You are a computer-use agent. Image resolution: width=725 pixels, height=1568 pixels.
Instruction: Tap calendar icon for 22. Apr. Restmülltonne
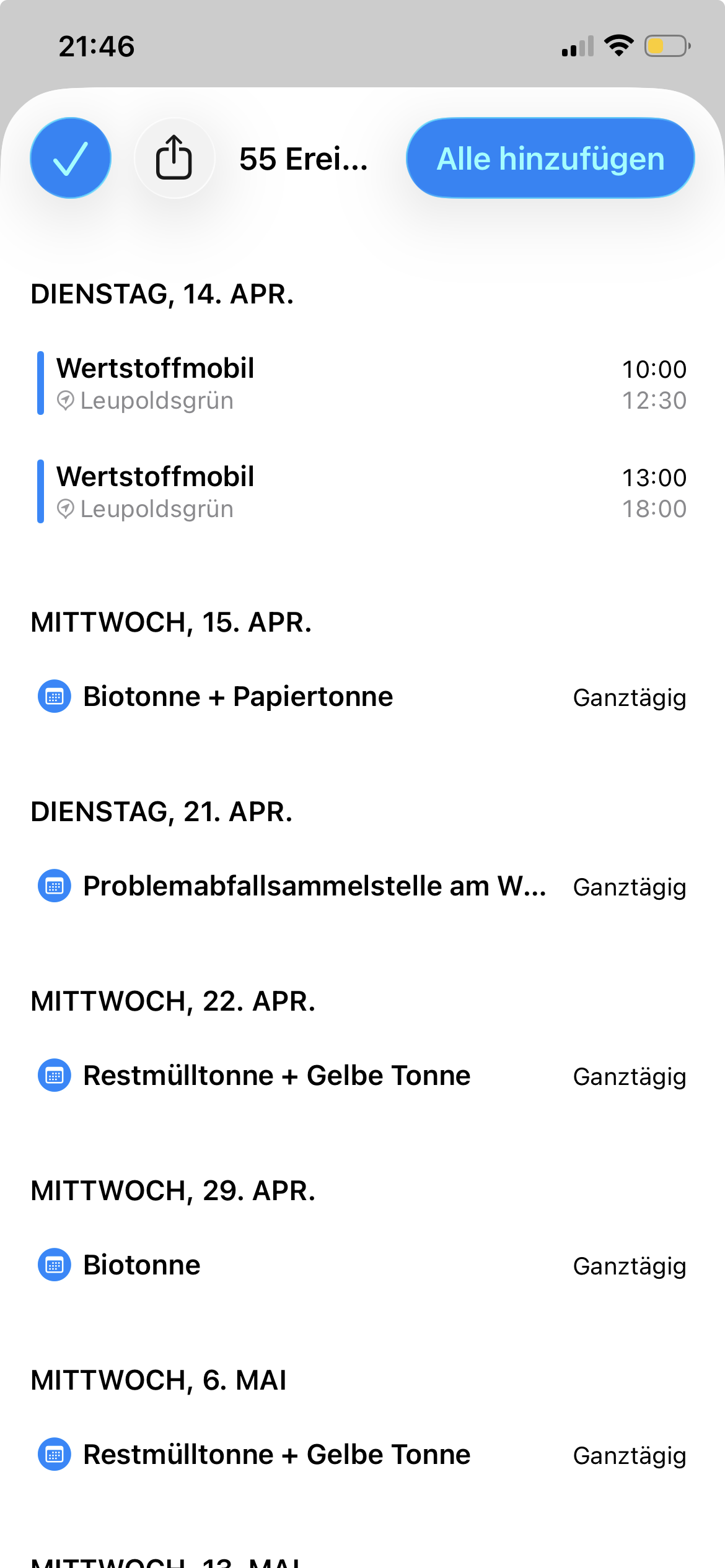55,1076
